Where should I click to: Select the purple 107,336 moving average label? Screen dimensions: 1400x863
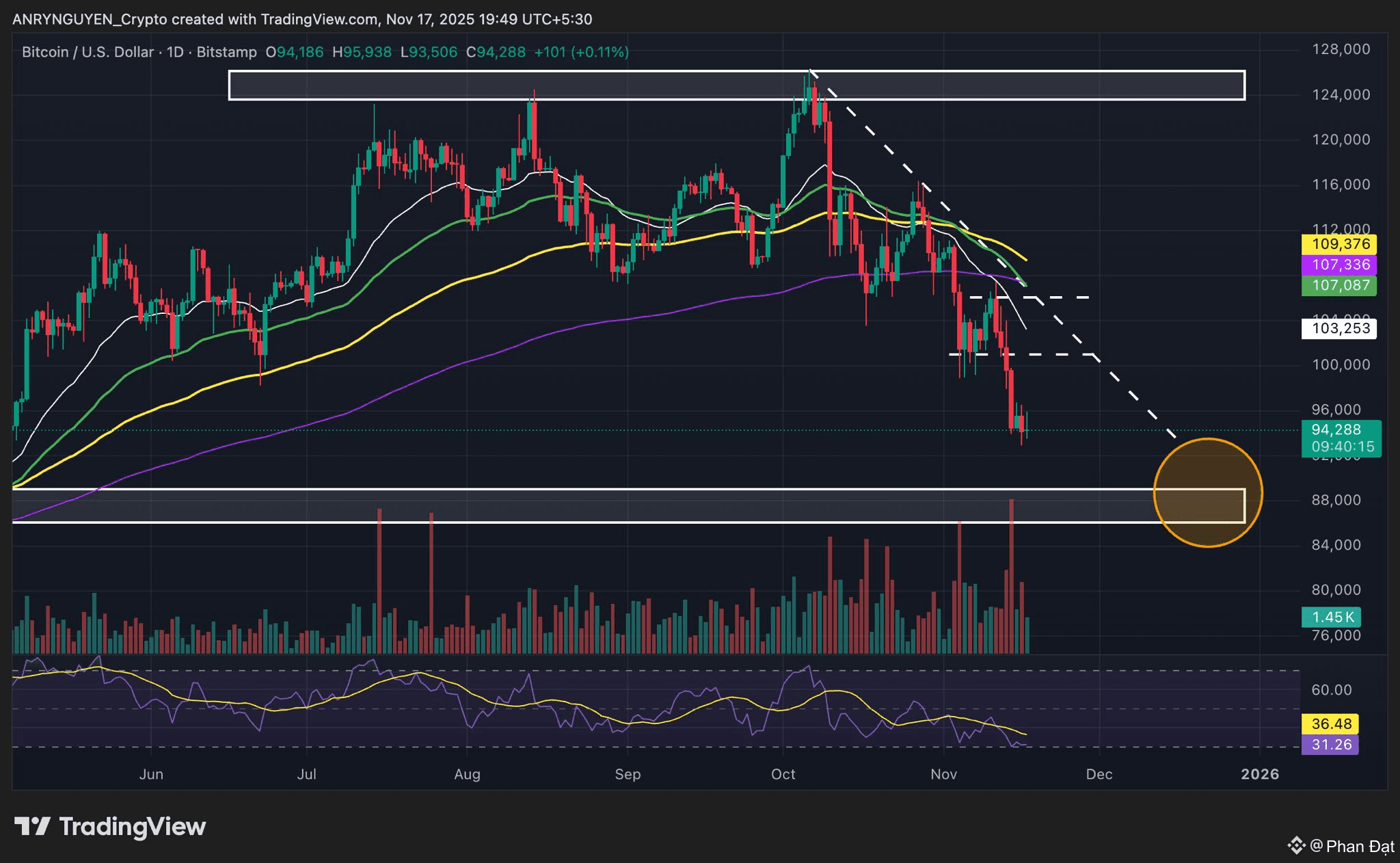click(1340, 265)
